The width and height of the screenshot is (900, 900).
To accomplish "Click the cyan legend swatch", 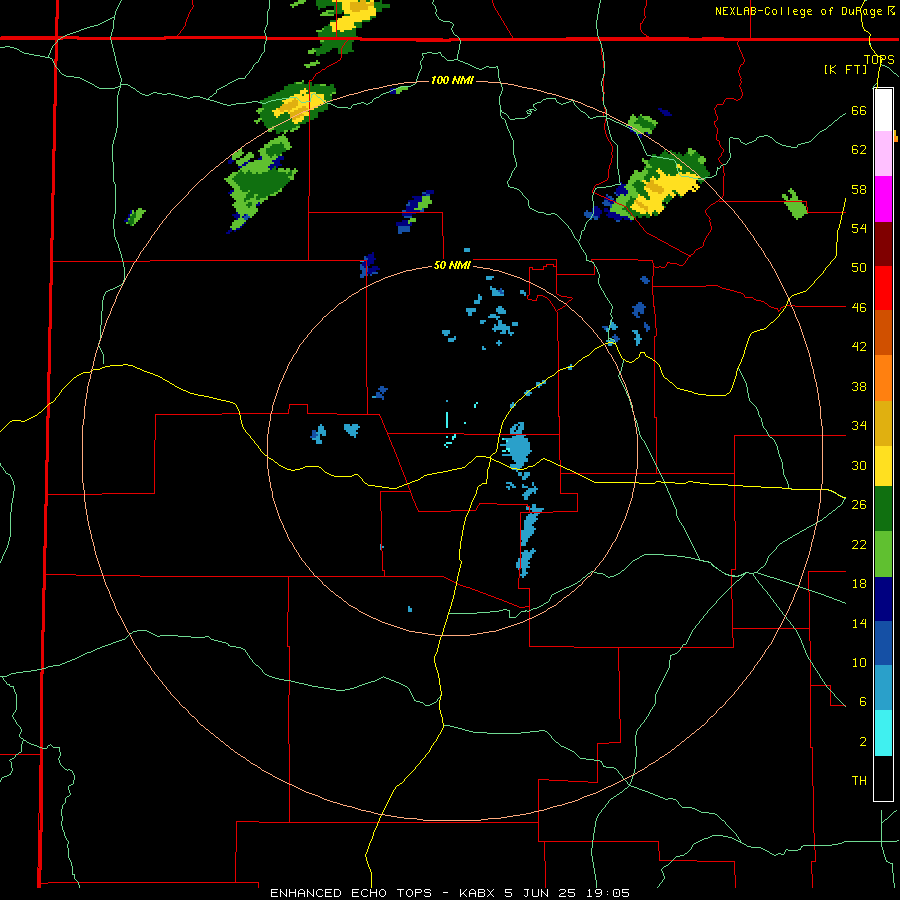I will (883, 733).
